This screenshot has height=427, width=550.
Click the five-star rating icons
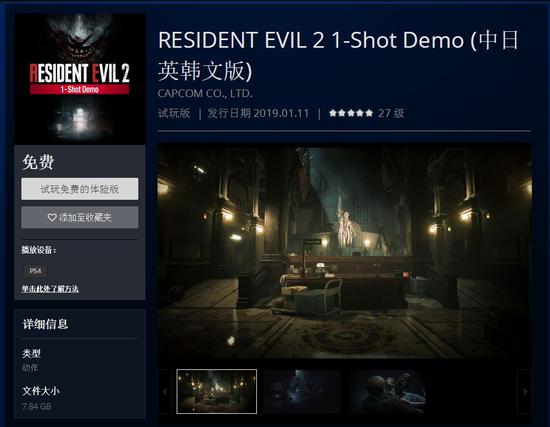pyautogui.click(x=351, y=113)
